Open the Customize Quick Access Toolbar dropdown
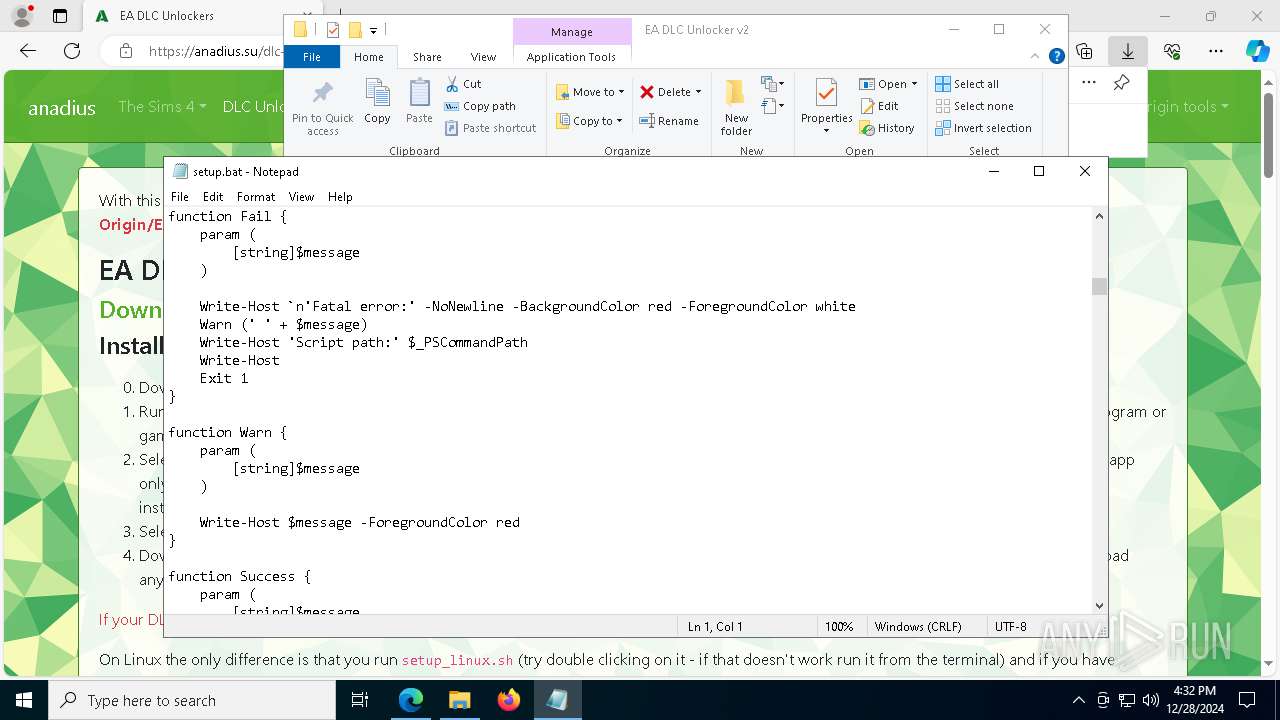1280x720 pixels. click(x=373, y=31)
